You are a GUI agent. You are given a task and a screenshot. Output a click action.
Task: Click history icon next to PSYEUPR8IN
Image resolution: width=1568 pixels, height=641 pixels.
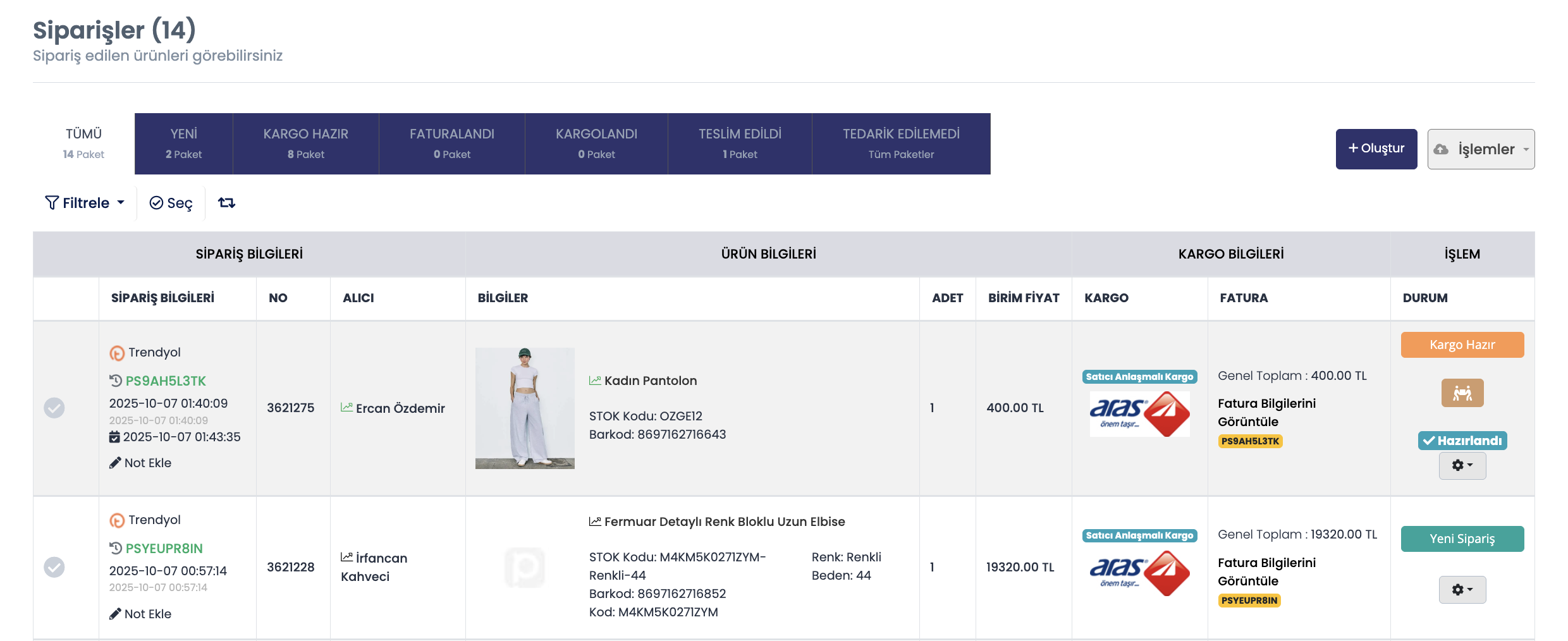coord(116,548)
